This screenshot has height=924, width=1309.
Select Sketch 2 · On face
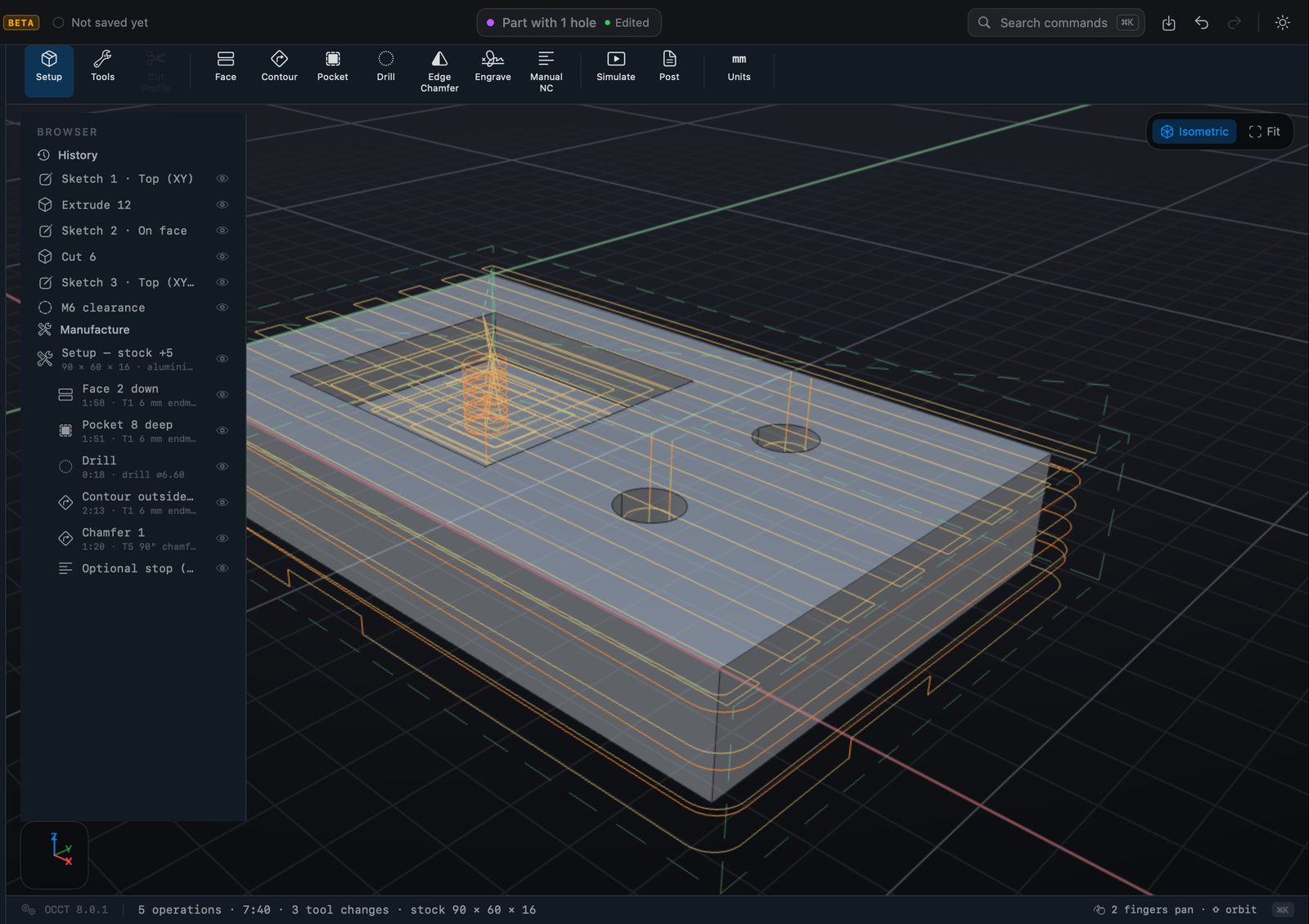coord(133,231)
